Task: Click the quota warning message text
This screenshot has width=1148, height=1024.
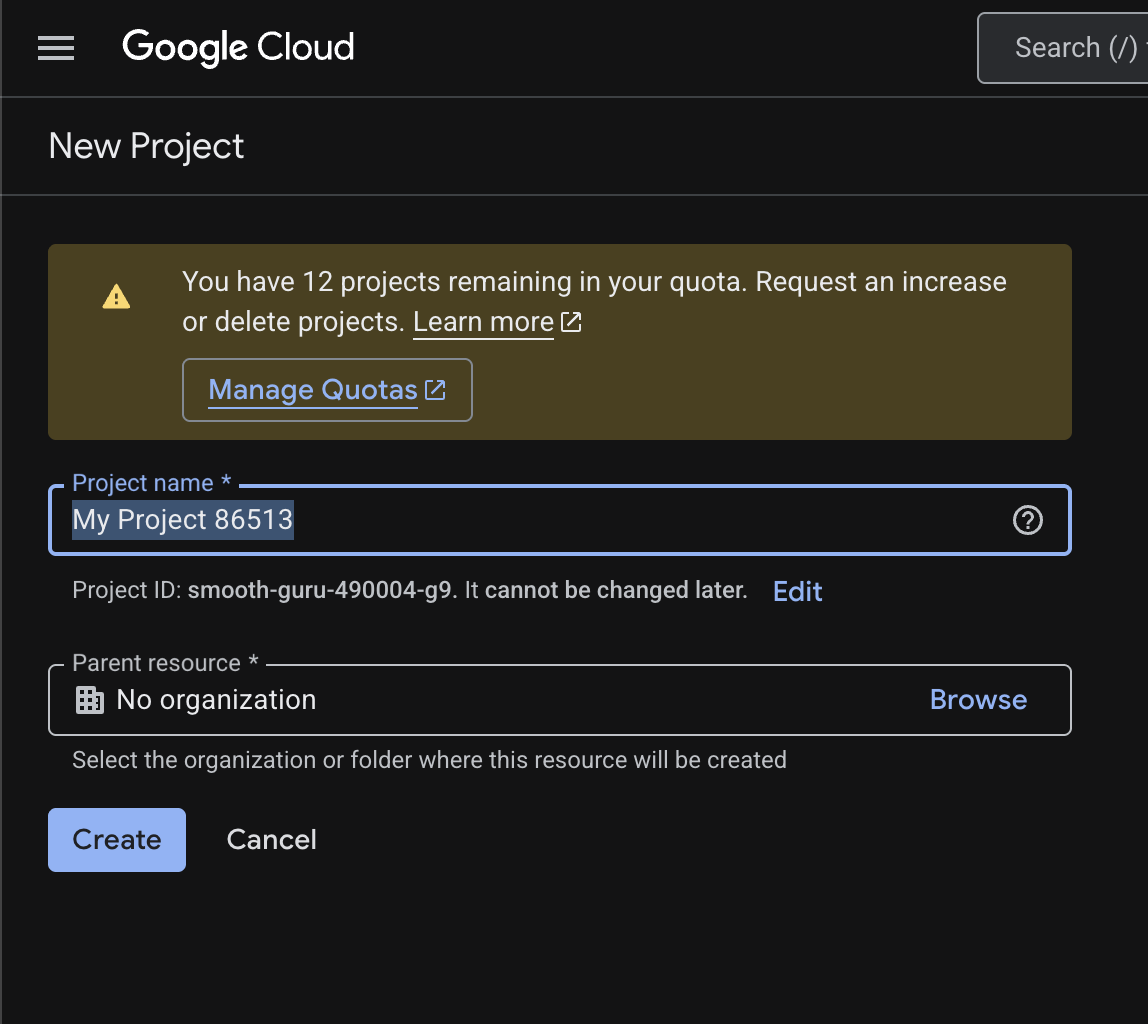Action: click(x=594, y=282)
